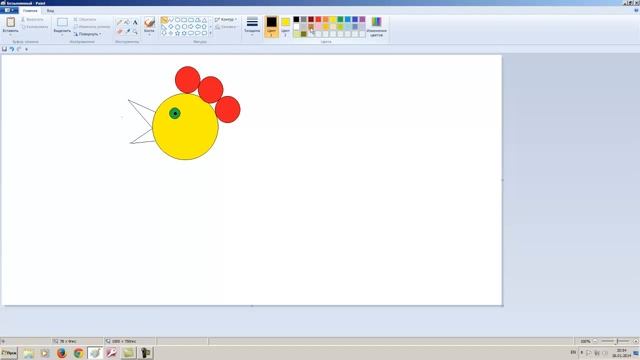Select the Magnifier tool
Viewport: 640px width, 360px height.
(x=135, y=31)
